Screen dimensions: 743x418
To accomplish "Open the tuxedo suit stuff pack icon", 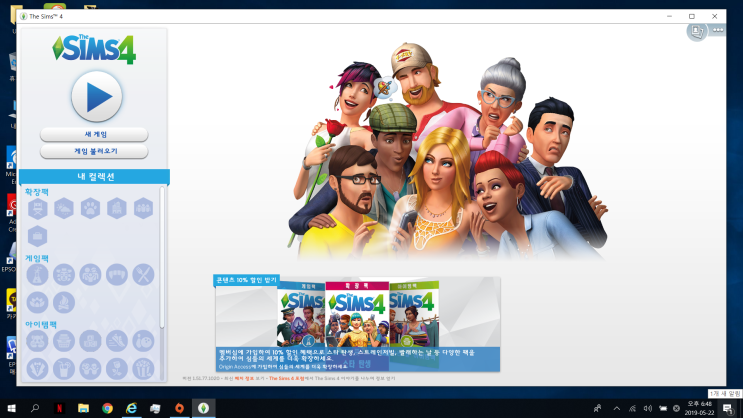I will click(x=37, y=368).
